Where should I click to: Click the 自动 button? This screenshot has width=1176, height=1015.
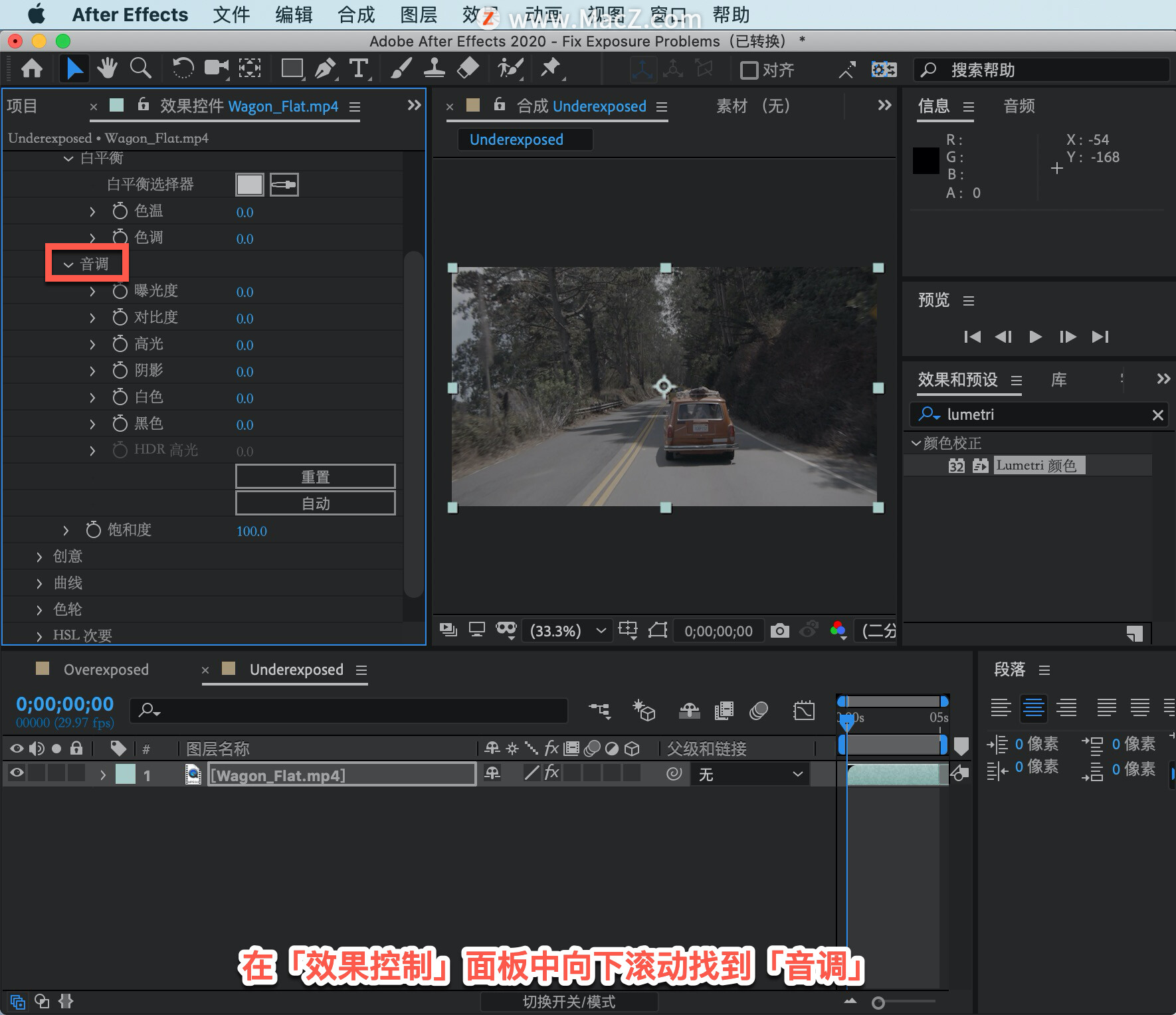[316, 504]
